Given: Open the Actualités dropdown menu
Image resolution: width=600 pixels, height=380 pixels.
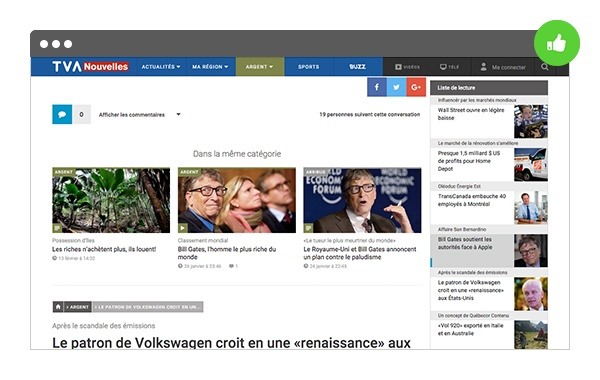Looking at the screenshot, I should [x=161, y=67].
